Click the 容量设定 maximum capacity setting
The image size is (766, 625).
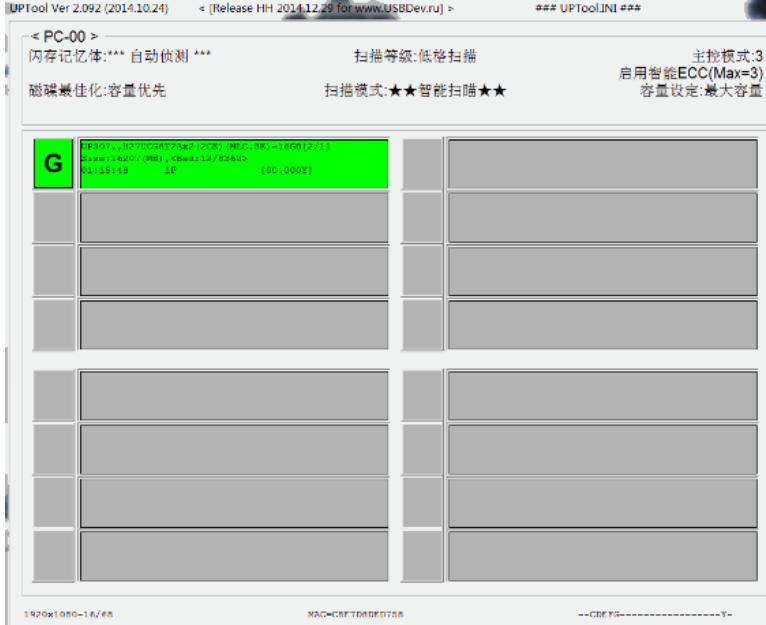click(x=701, y=91)
